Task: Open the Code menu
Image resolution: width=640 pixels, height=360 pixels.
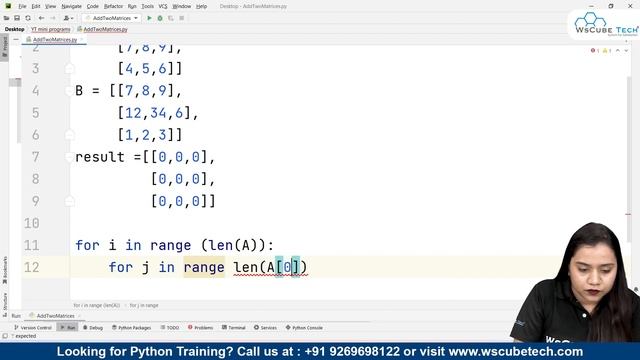Action: [93, 6]
